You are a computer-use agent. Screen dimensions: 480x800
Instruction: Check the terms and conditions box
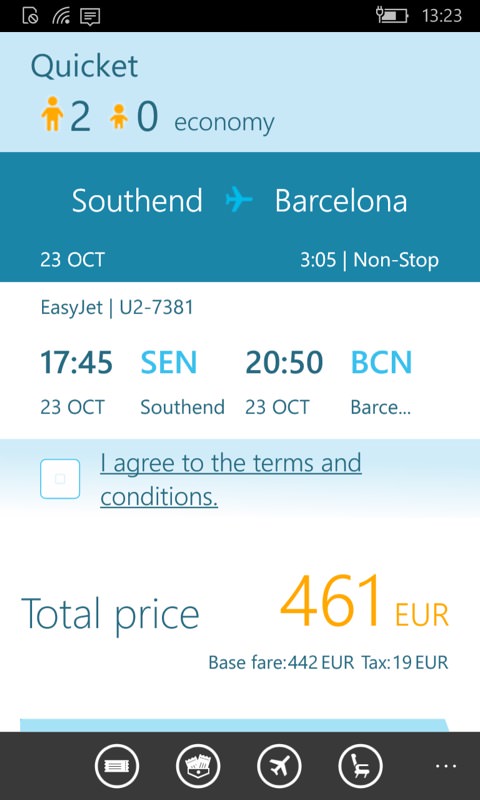(x=60, y=479)
